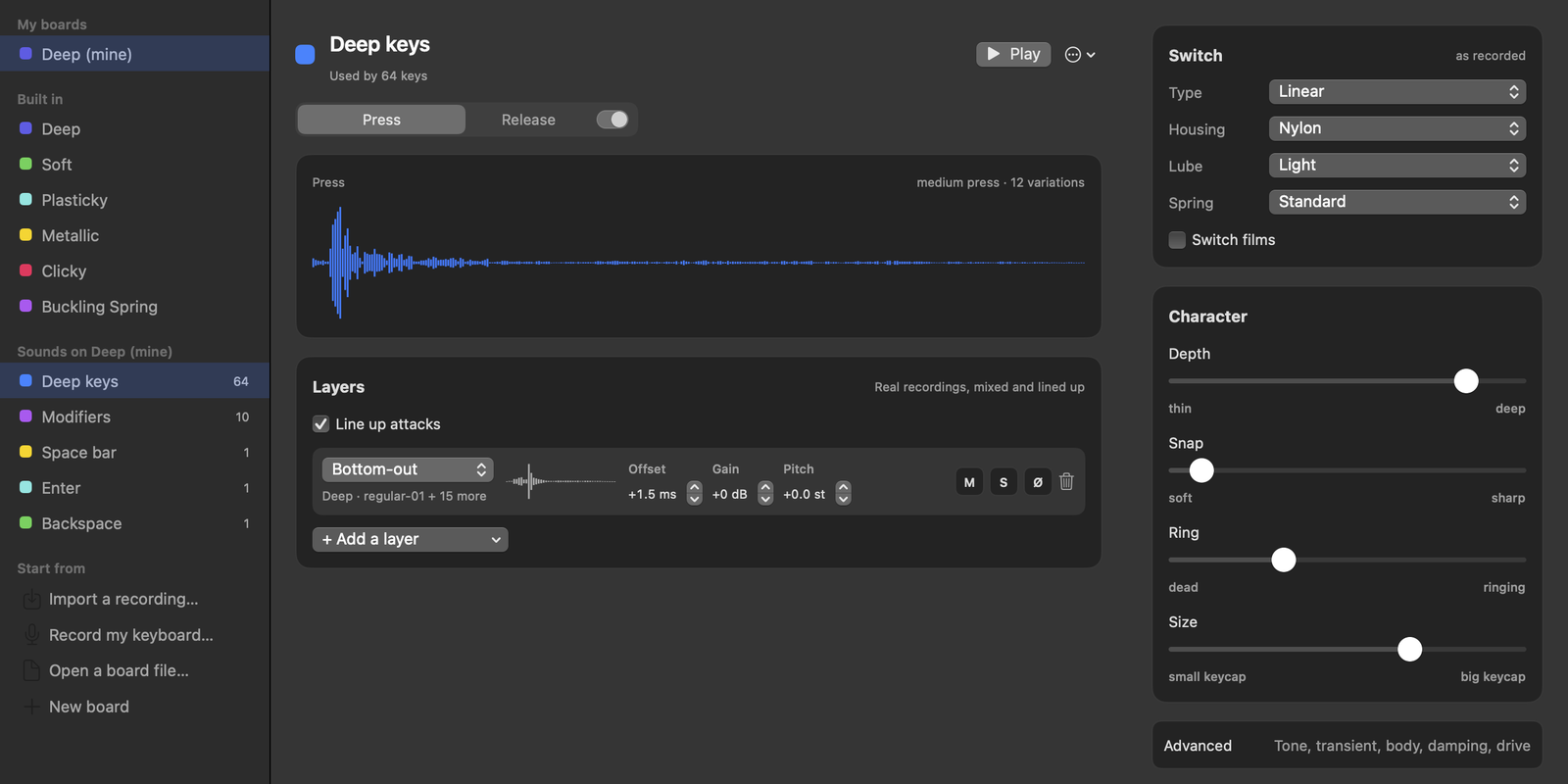The image size is (1568, 784).
Task: Open the Lube dropdown
Action: [1396, 166]
